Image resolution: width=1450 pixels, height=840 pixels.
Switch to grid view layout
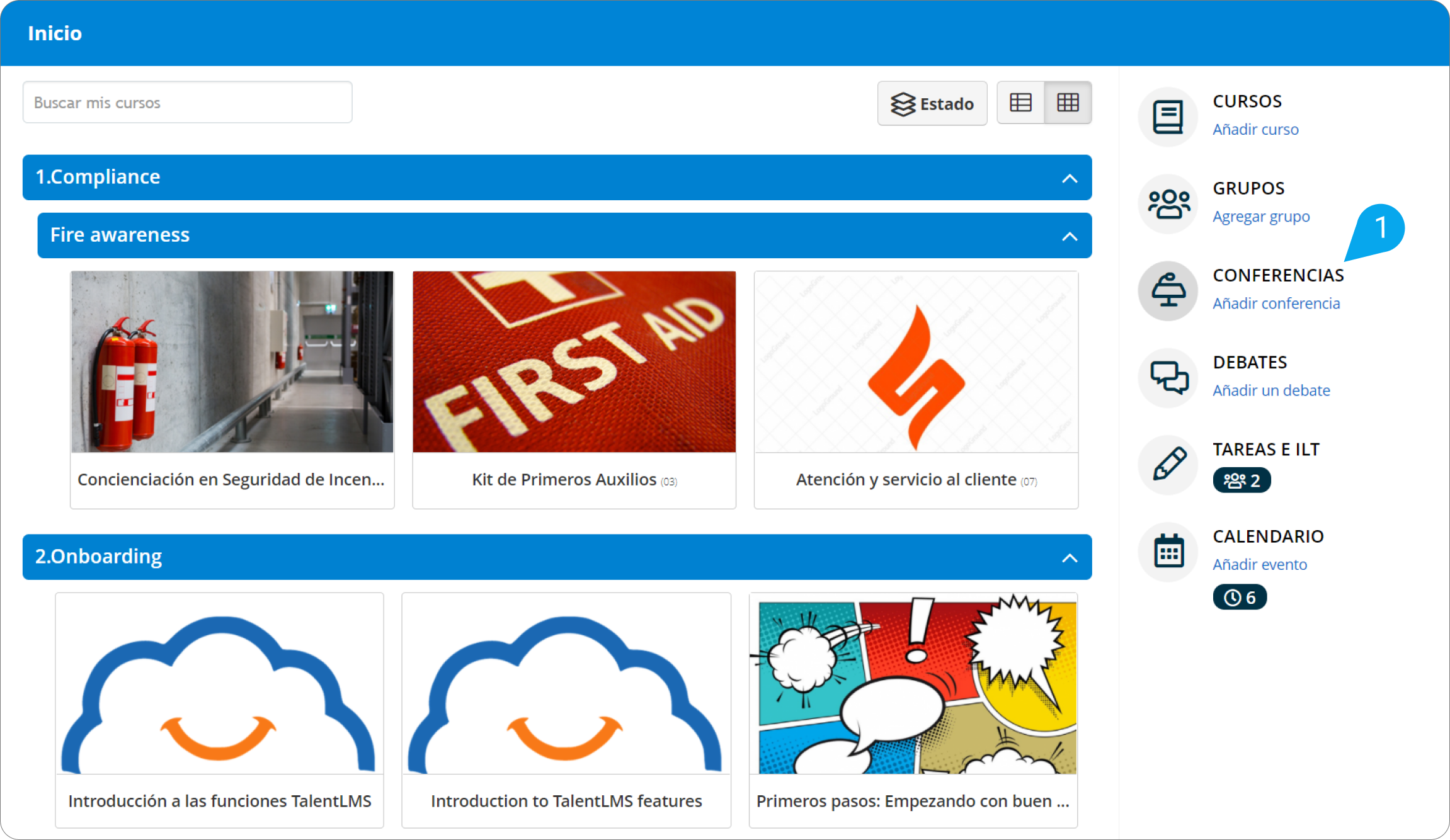[x=1068, y=103]
